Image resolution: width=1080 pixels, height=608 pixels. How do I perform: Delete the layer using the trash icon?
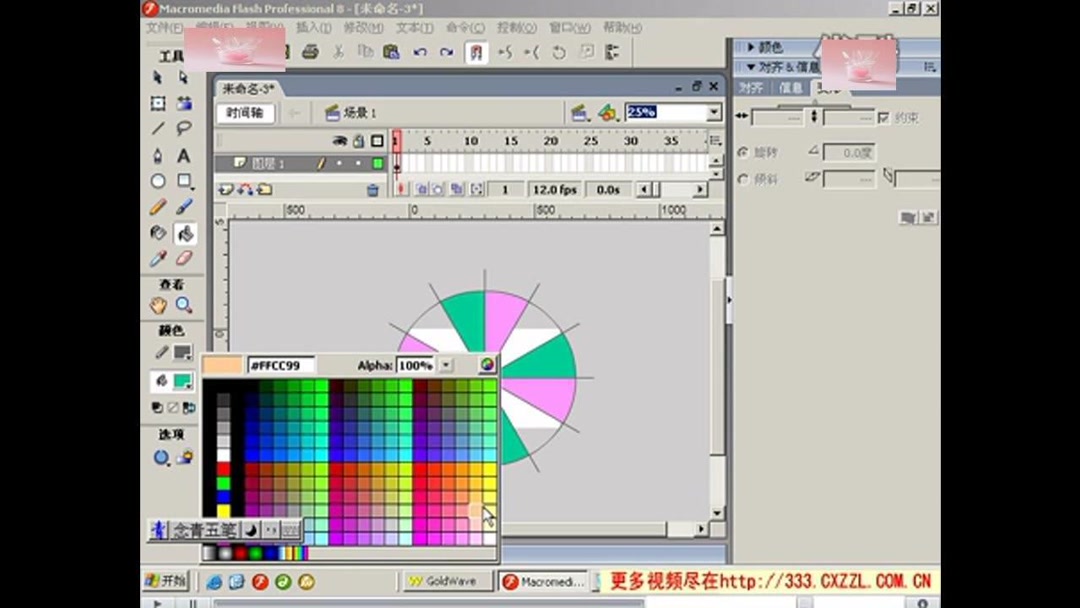pos(373,189)
